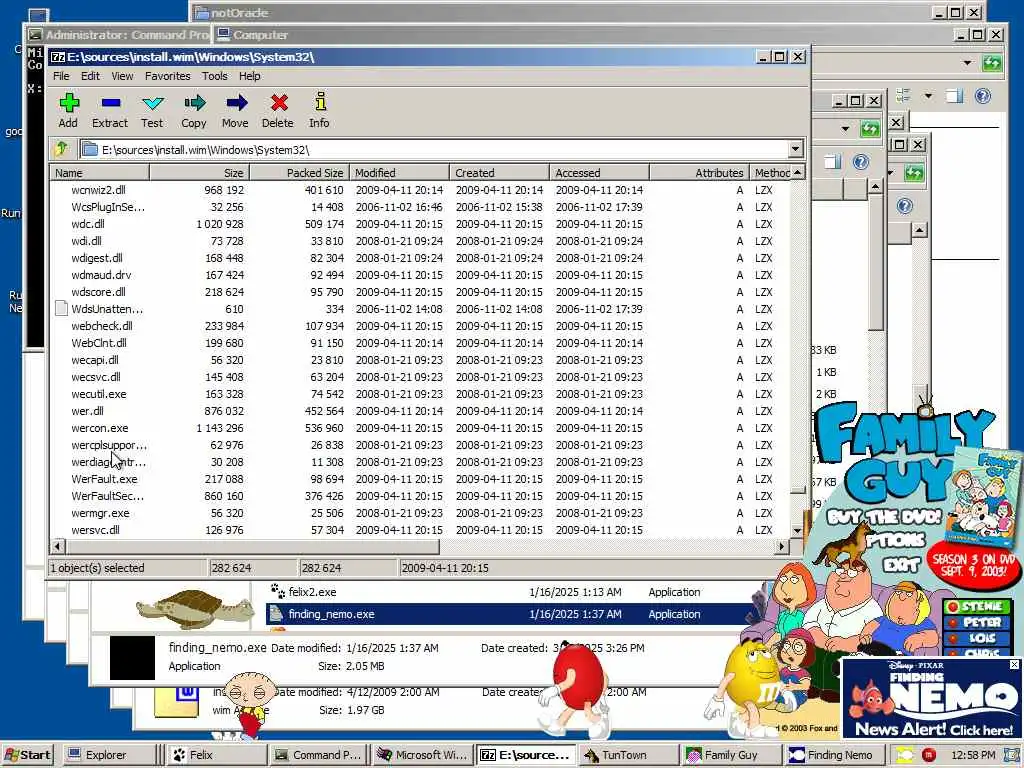Sort by the Accessed column header
Image resolution: width=1024 pixels, height=768 pixels.
pyautogui.click(x=600, y=172)
